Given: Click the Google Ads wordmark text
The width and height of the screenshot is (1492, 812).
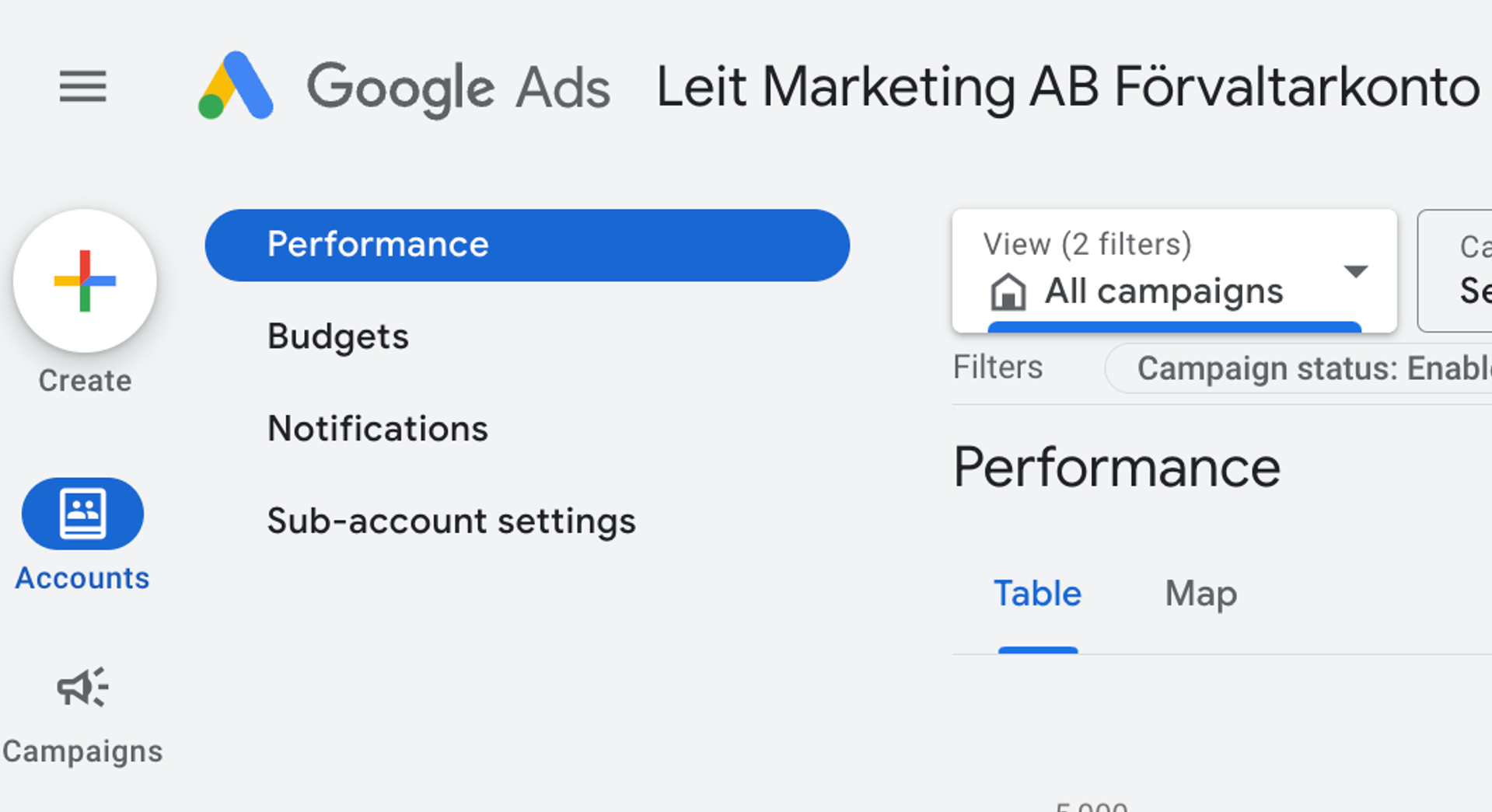Looking at the screenshot, I should pyautogui.click(x=459, y=88).
